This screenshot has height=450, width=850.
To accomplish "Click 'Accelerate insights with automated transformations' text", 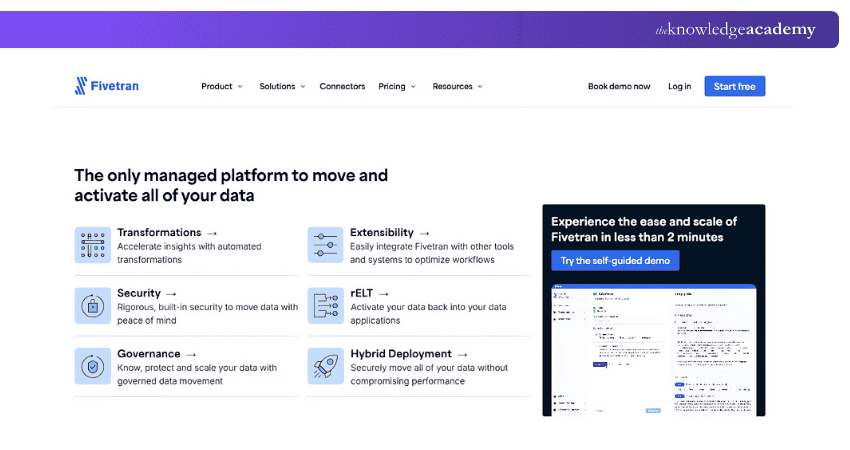I will 189,253.
